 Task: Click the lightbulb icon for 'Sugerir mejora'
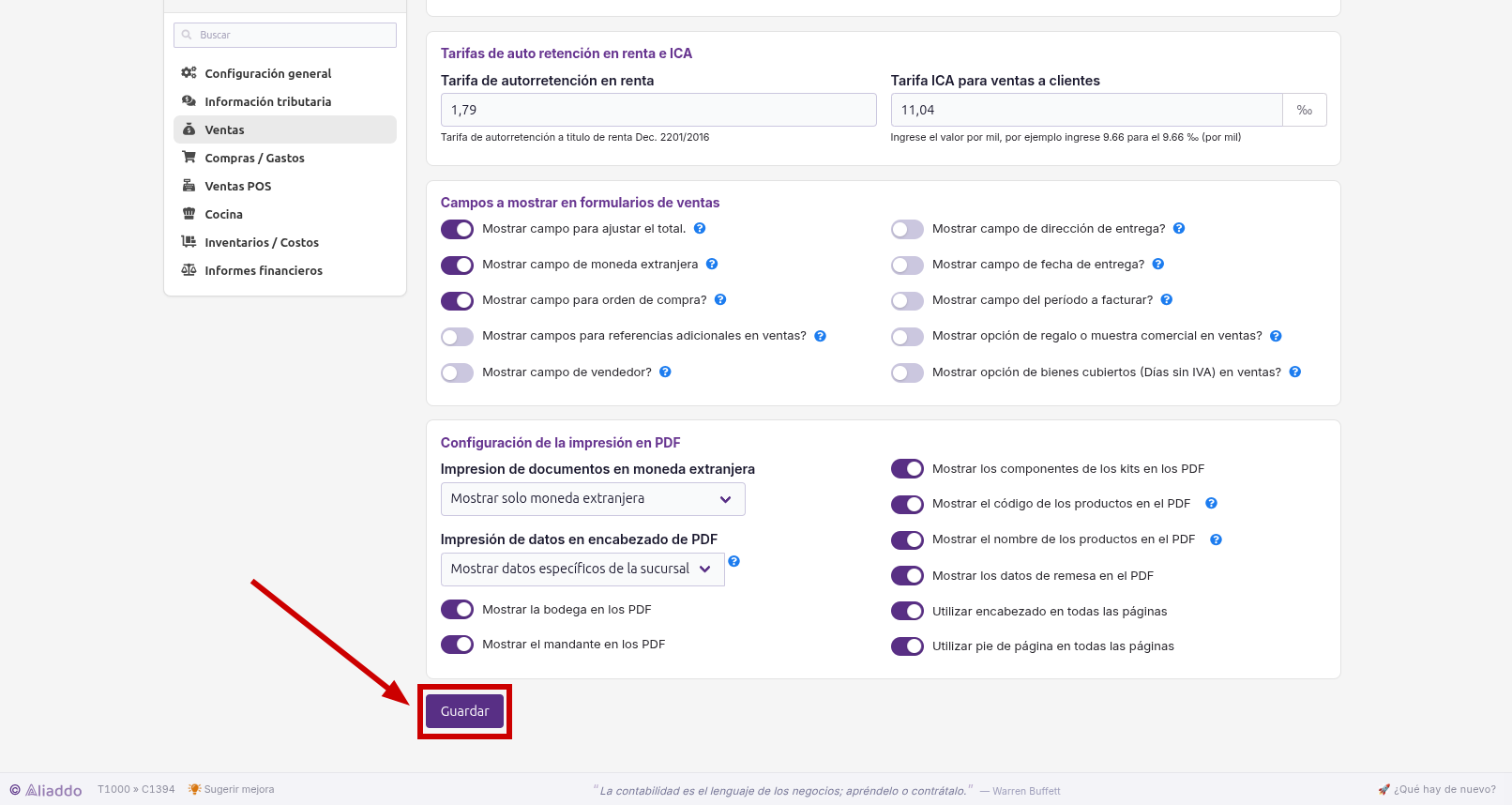194,789
